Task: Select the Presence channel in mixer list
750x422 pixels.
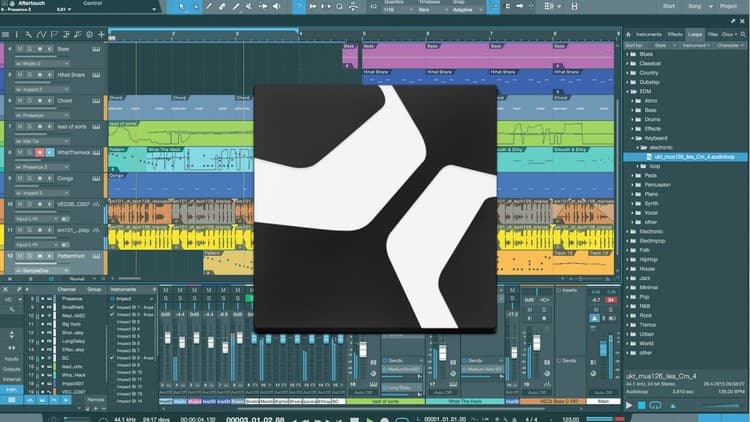Action: coord(72,299)
